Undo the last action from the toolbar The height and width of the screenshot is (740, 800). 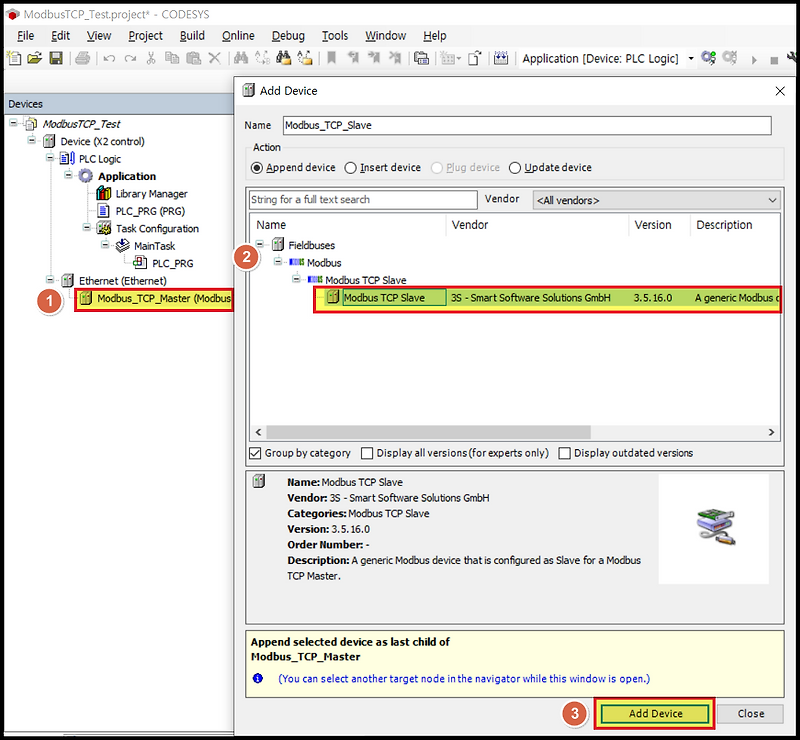point(108,58)
